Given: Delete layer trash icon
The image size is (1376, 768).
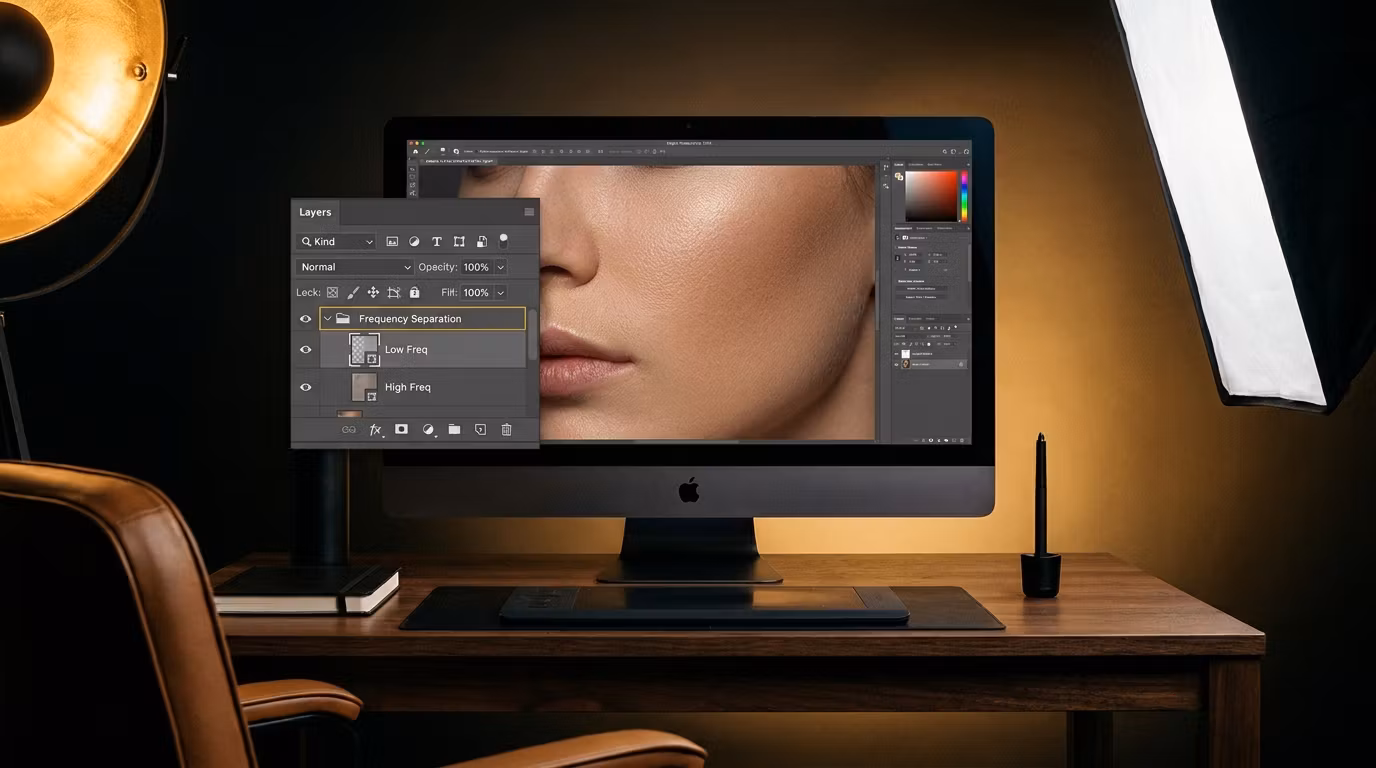Looking at the screenshot, I should pos(506,429).
